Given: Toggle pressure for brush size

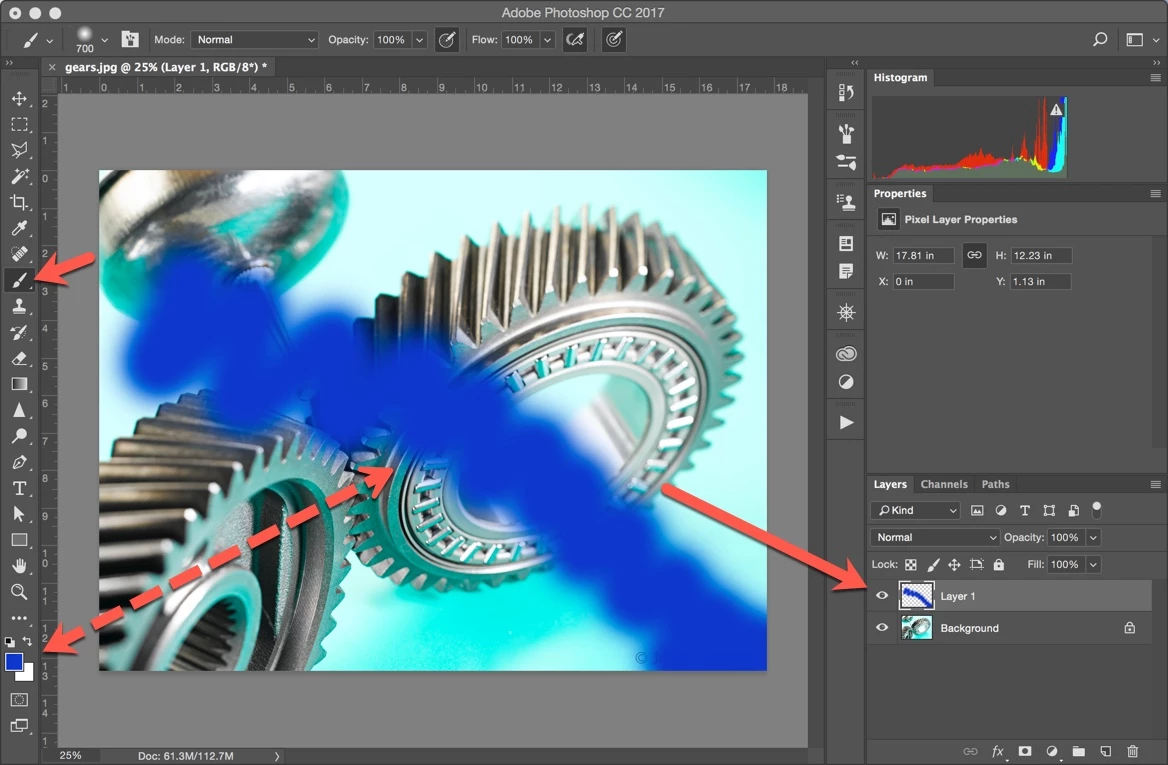Looking at the screenshot, I should pyautogui.click(x=614, y=39).
